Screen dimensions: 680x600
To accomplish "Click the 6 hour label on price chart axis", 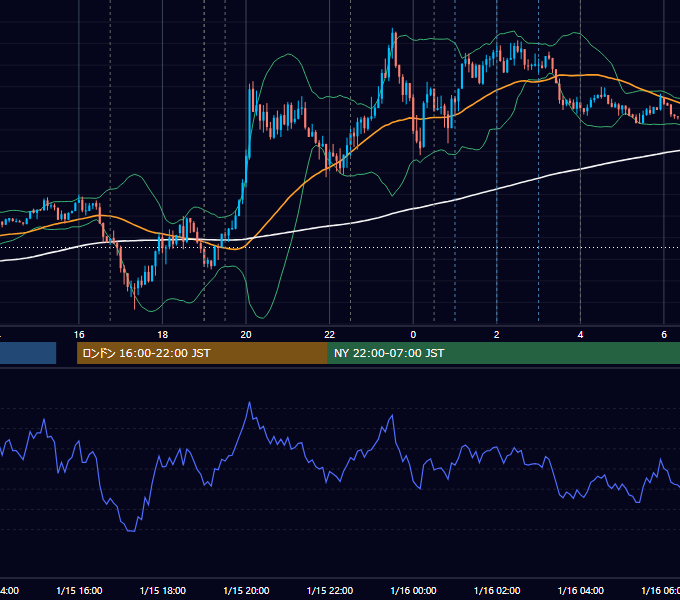I will (664, 335).
